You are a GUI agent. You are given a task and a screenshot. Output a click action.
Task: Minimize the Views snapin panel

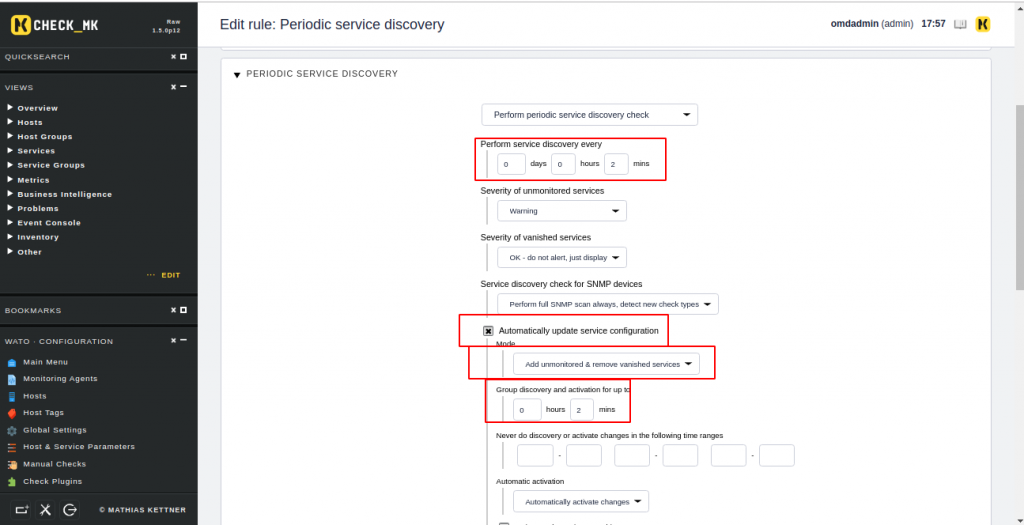(x=184, y=87)
